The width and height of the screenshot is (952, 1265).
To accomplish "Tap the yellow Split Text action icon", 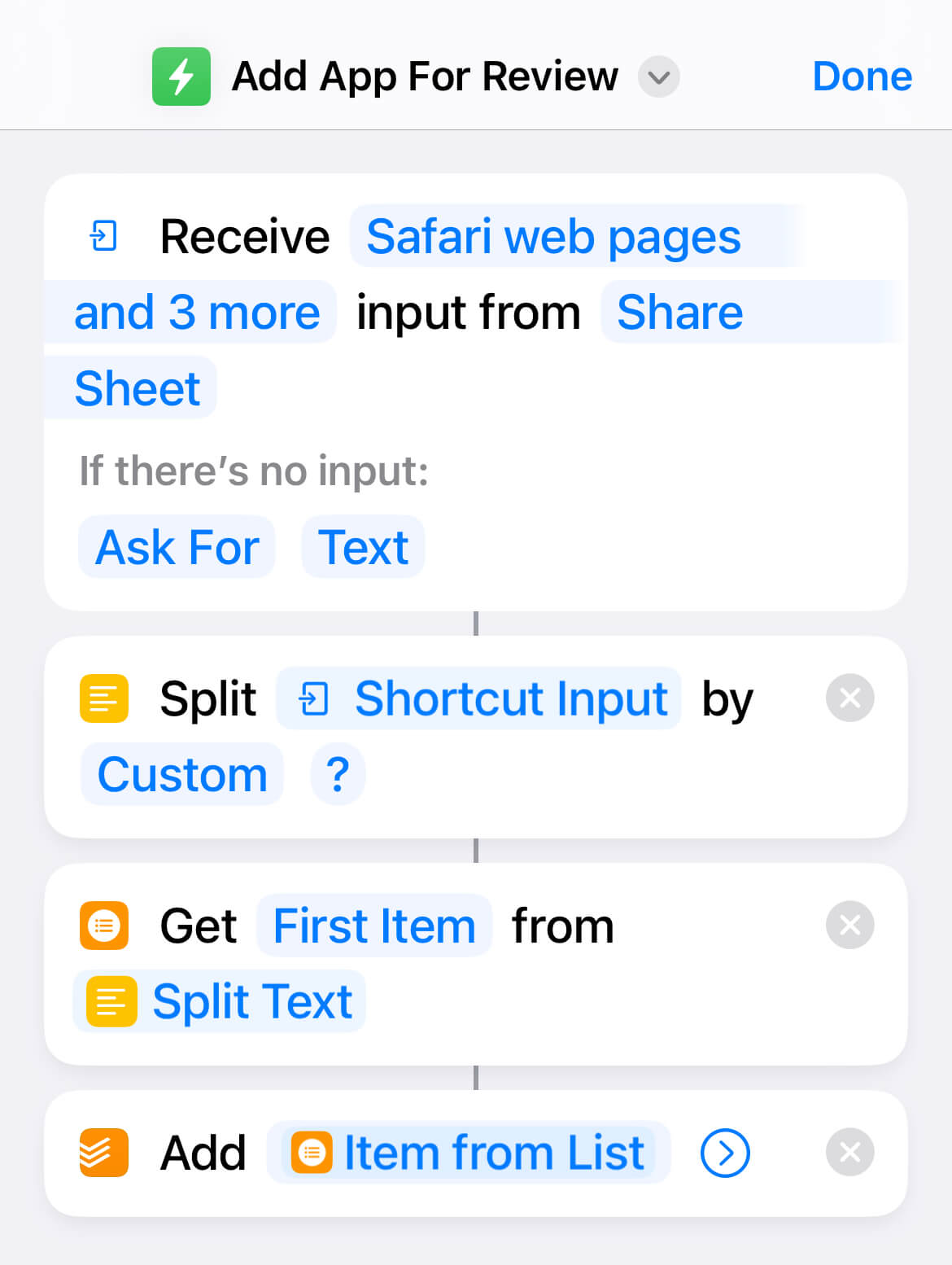I will point(104,698).
